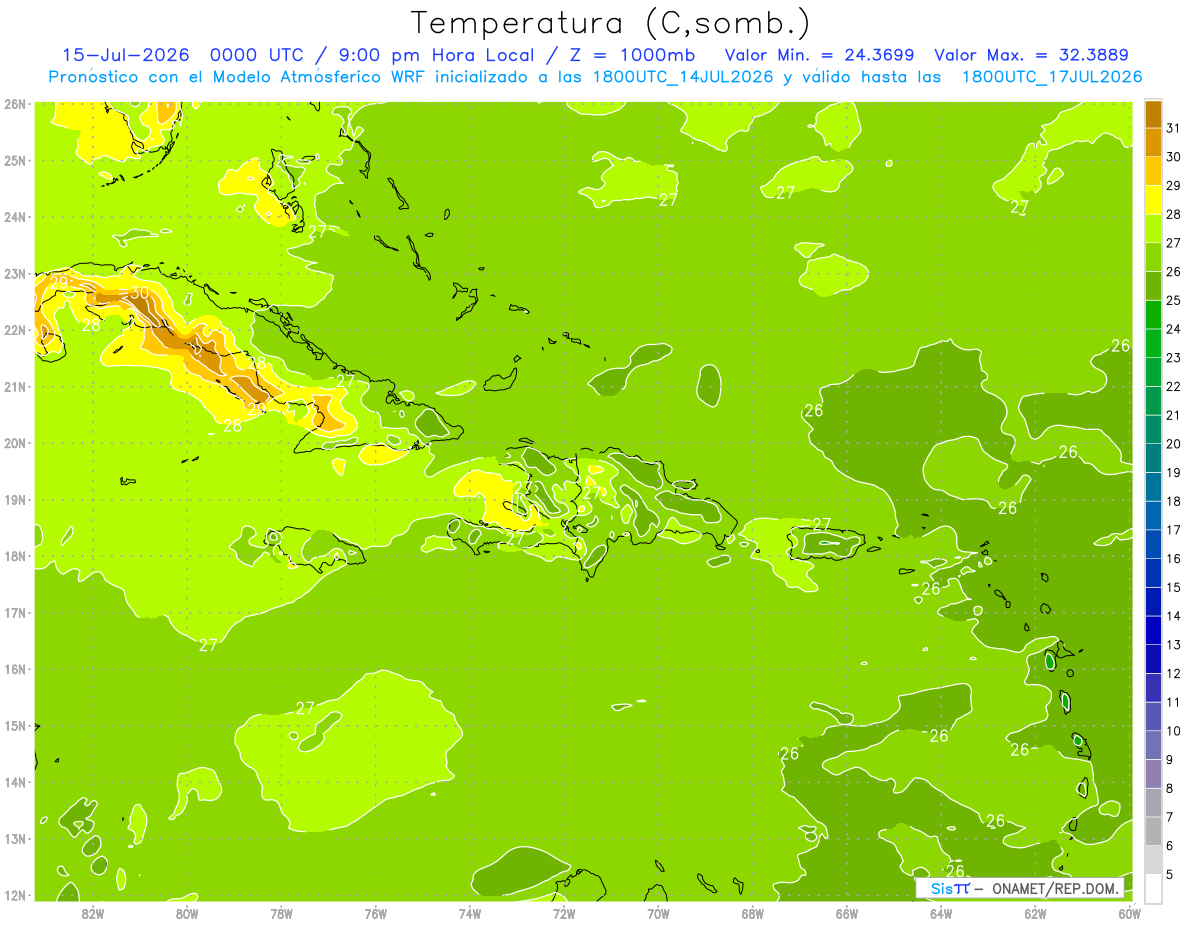Click the "15N" latitude label
Screen dimensions: 1200x927
pyautogui.click(x=14, y=725)
